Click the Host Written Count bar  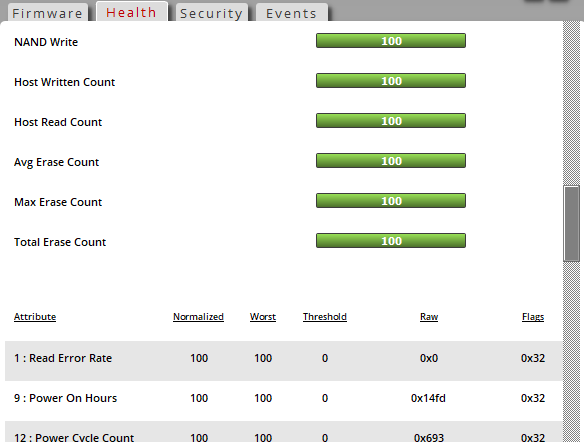pos(391,80)
